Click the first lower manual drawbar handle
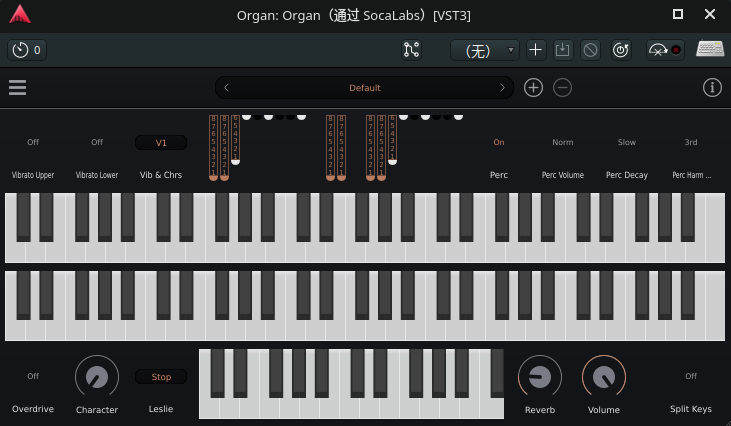Screen dimensions: 731x426 coord(370,177)
